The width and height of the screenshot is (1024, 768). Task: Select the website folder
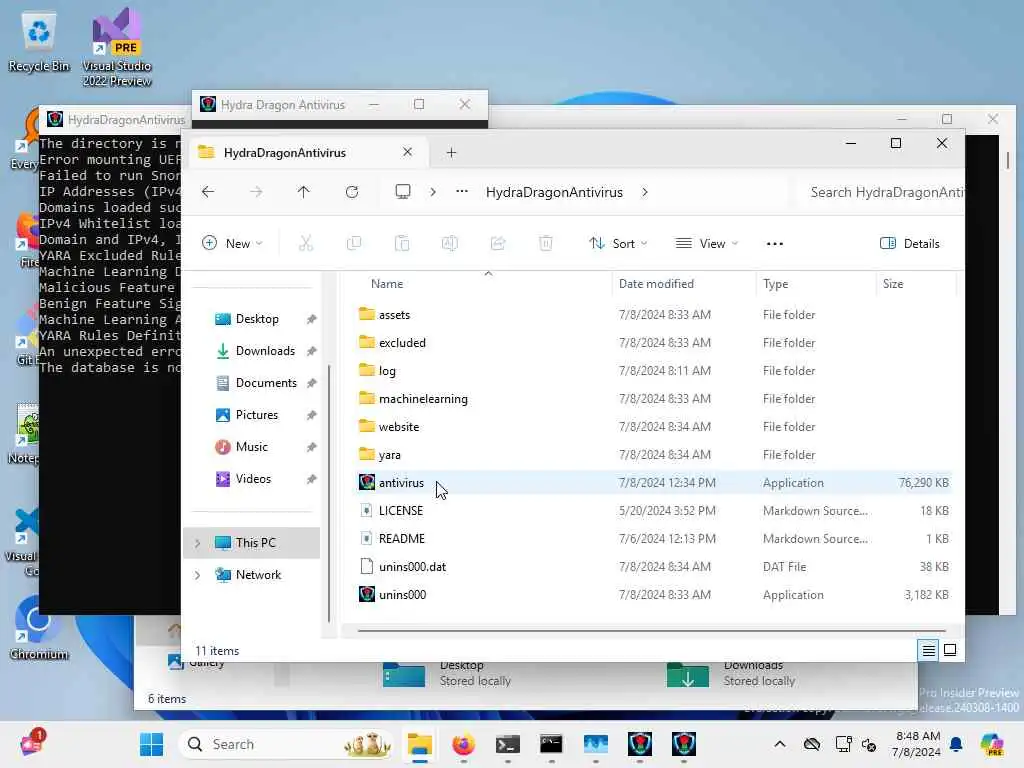398,427
